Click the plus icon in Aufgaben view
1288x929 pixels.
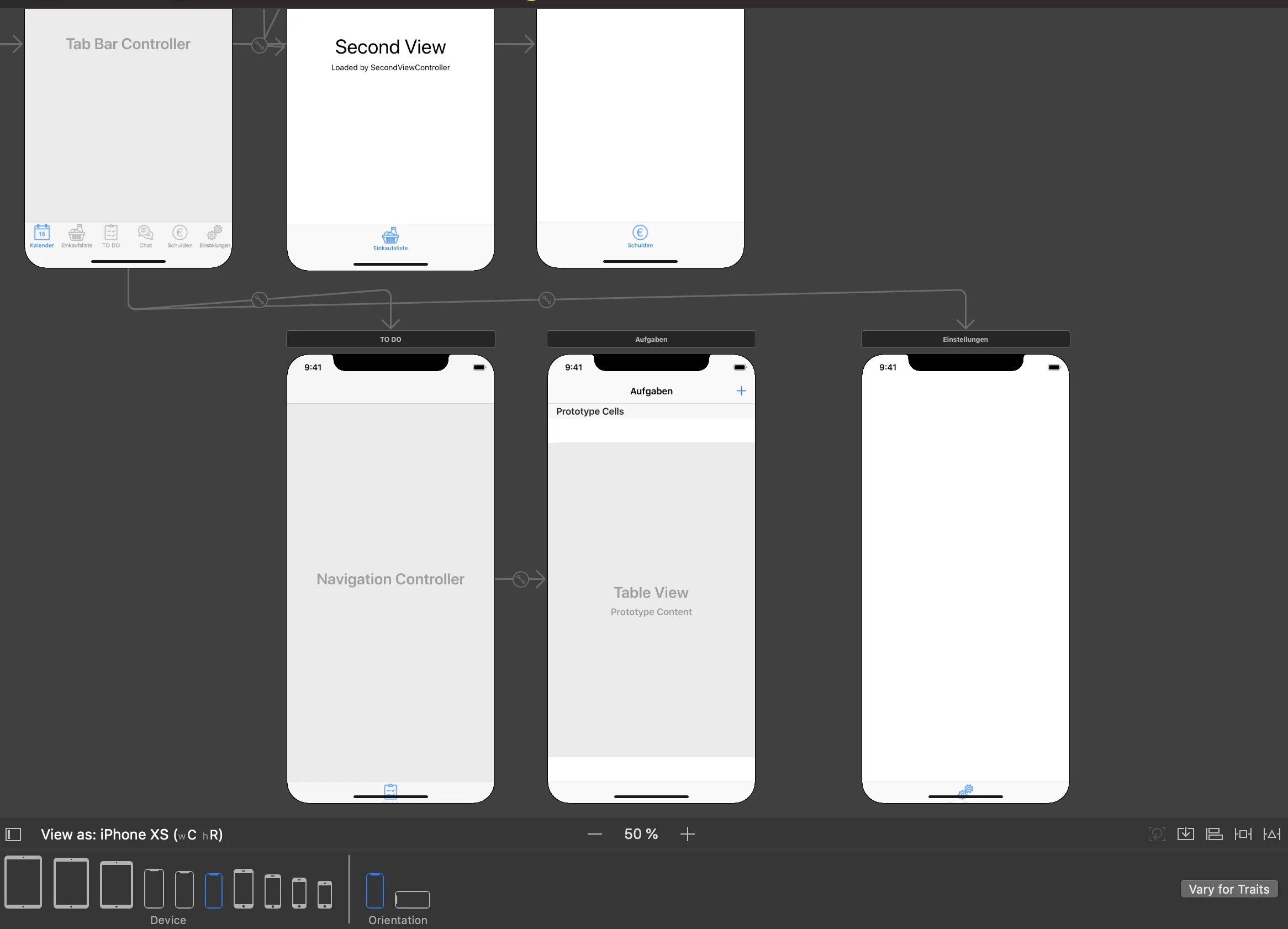(742, 390)
